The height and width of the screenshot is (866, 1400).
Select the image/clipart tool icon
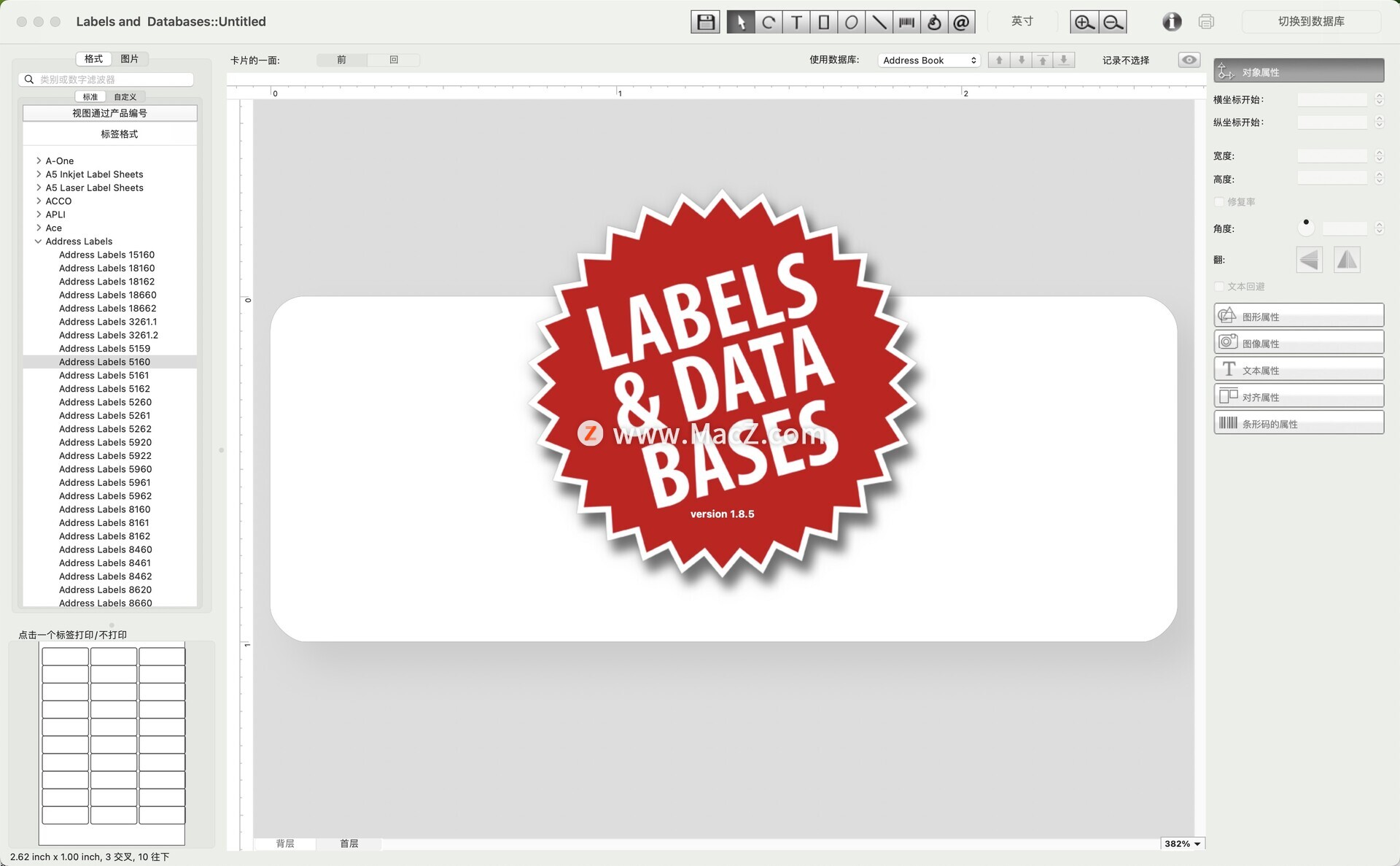(x=934, y=22)
